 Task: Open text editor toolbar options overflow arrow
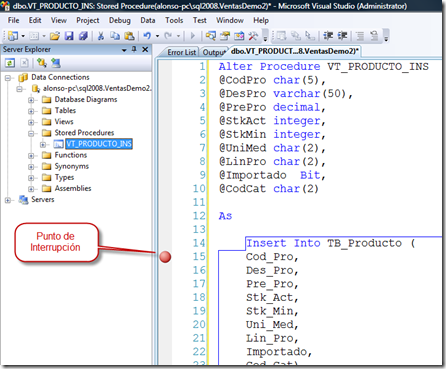(386, 36)
